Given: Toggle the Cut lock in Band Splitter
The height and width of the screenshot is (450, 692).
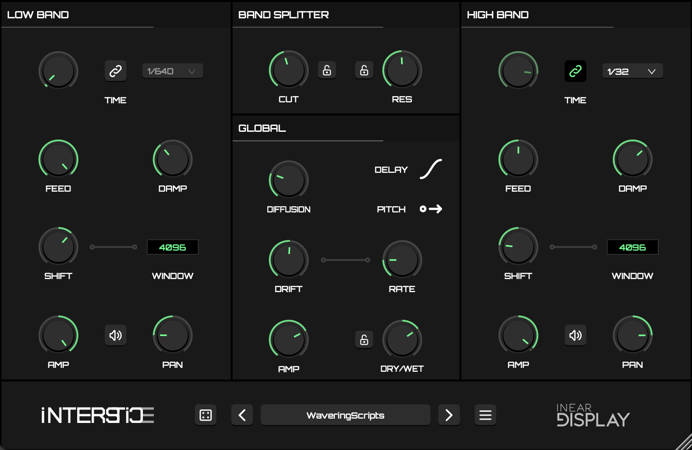Looking at the screenshot, I should point(327,70).
